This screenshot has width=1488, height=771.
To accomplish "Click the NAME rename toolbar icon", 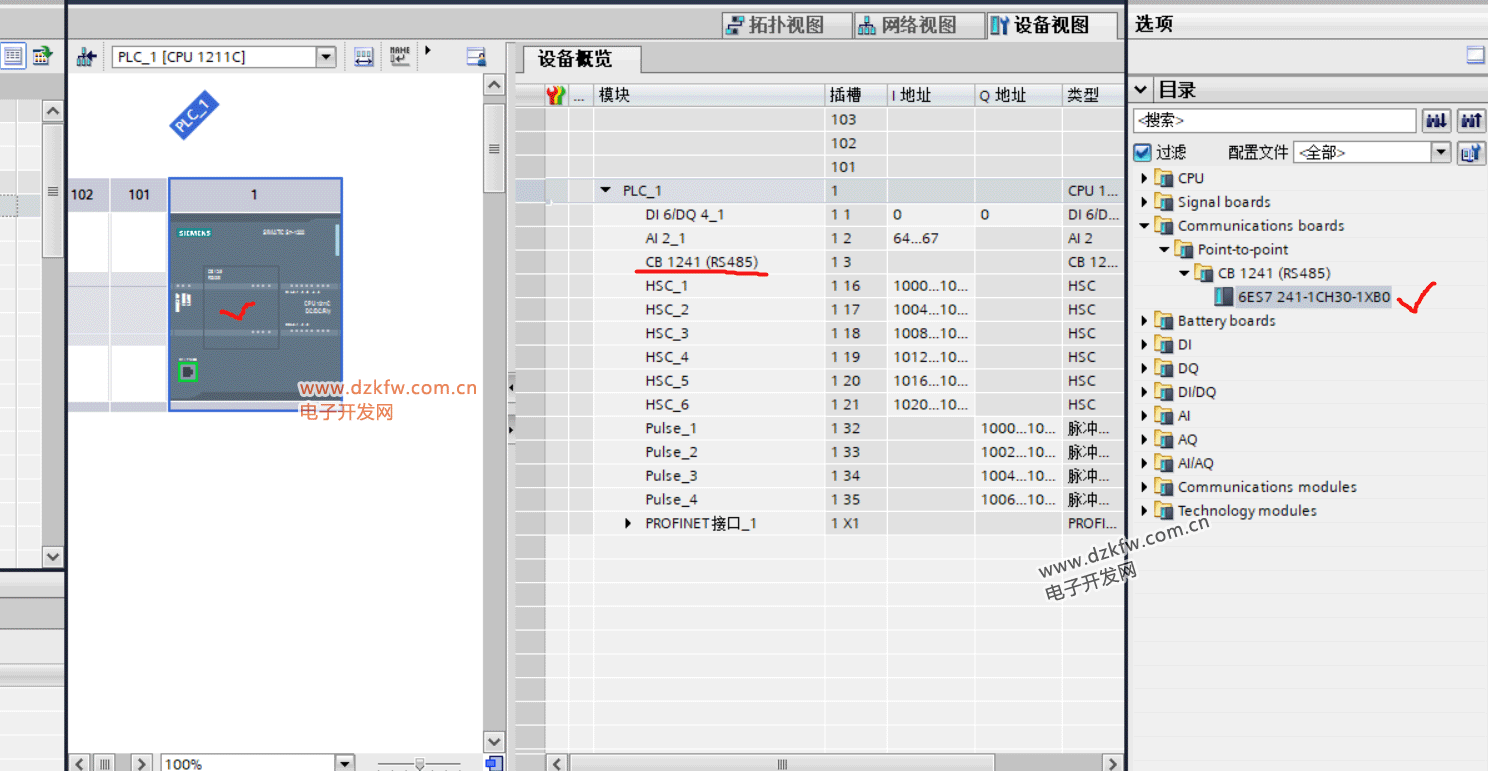I will 400,56.
